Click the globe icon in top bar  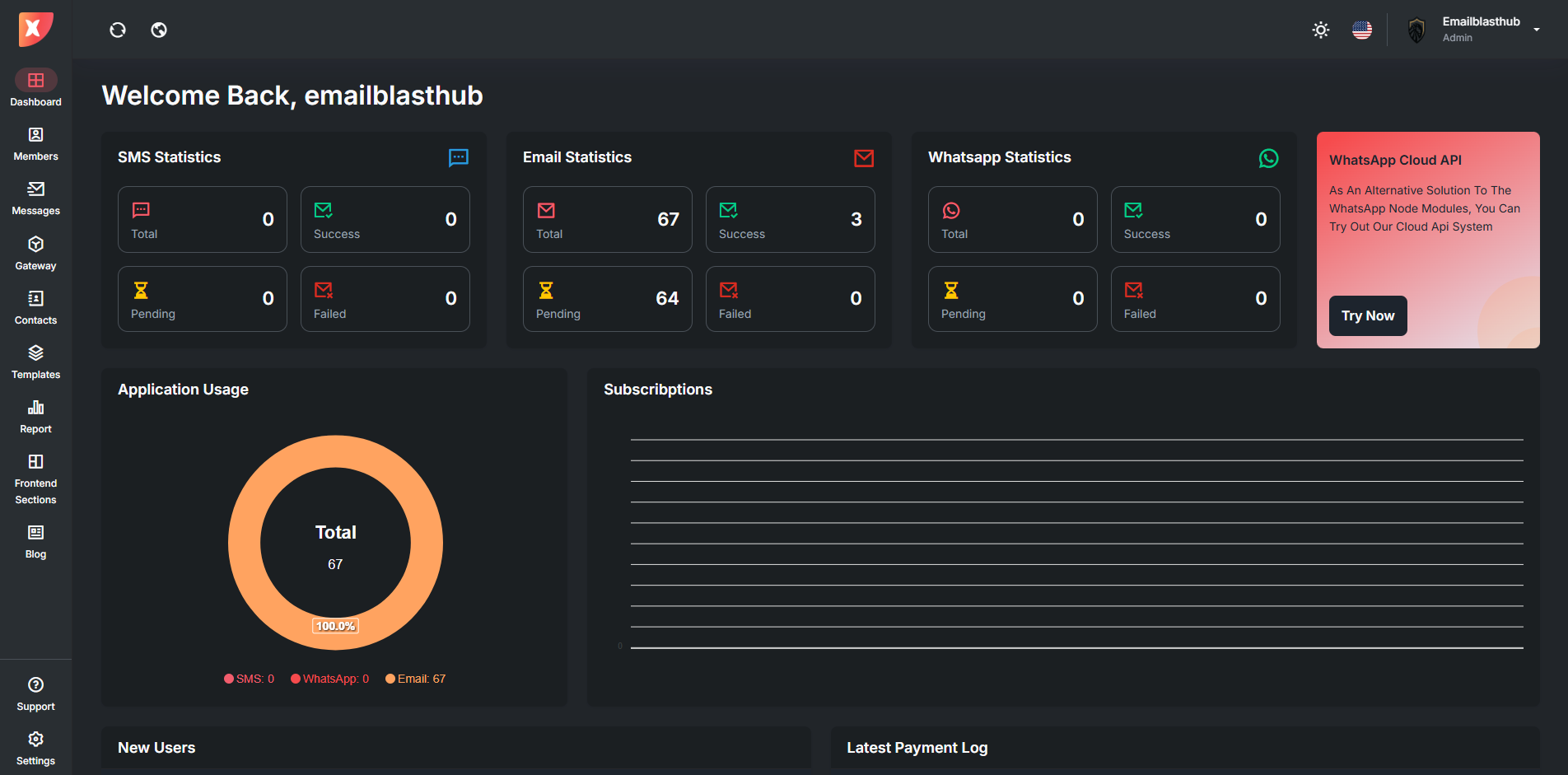[159, 30]
